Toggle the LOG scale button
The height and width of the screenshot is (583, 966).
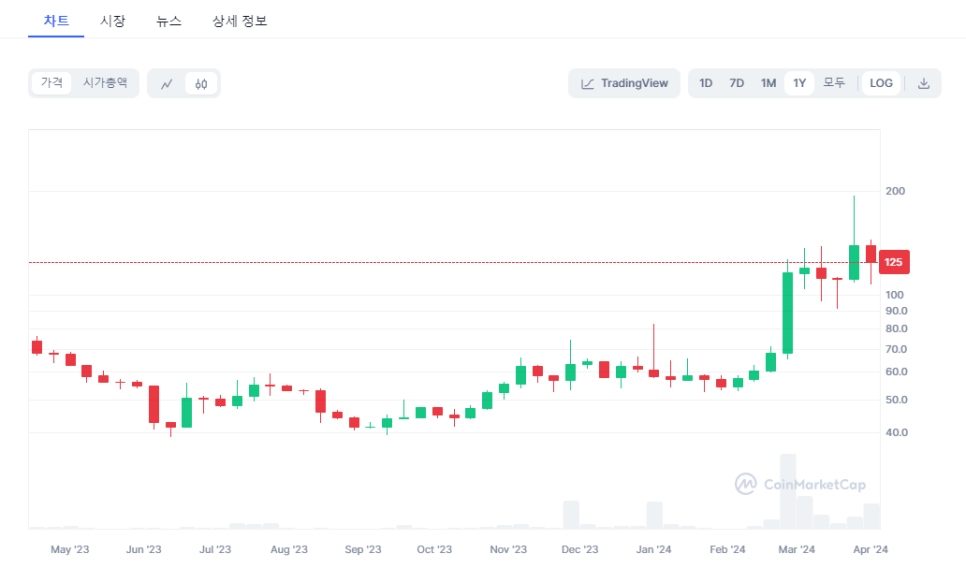[881, 83]
